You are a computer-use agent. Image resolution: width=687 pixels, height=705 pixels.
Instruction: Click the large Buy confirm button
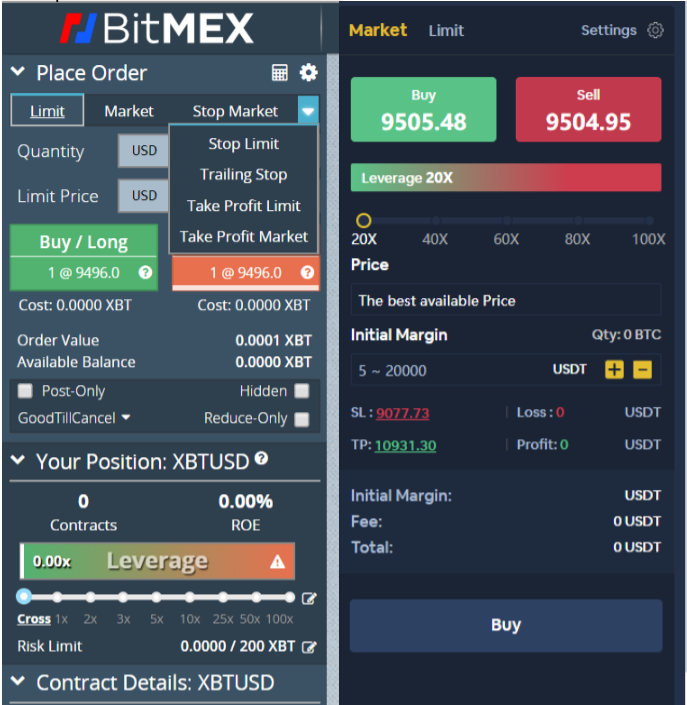pyautogui.click(x=506, y=625)
